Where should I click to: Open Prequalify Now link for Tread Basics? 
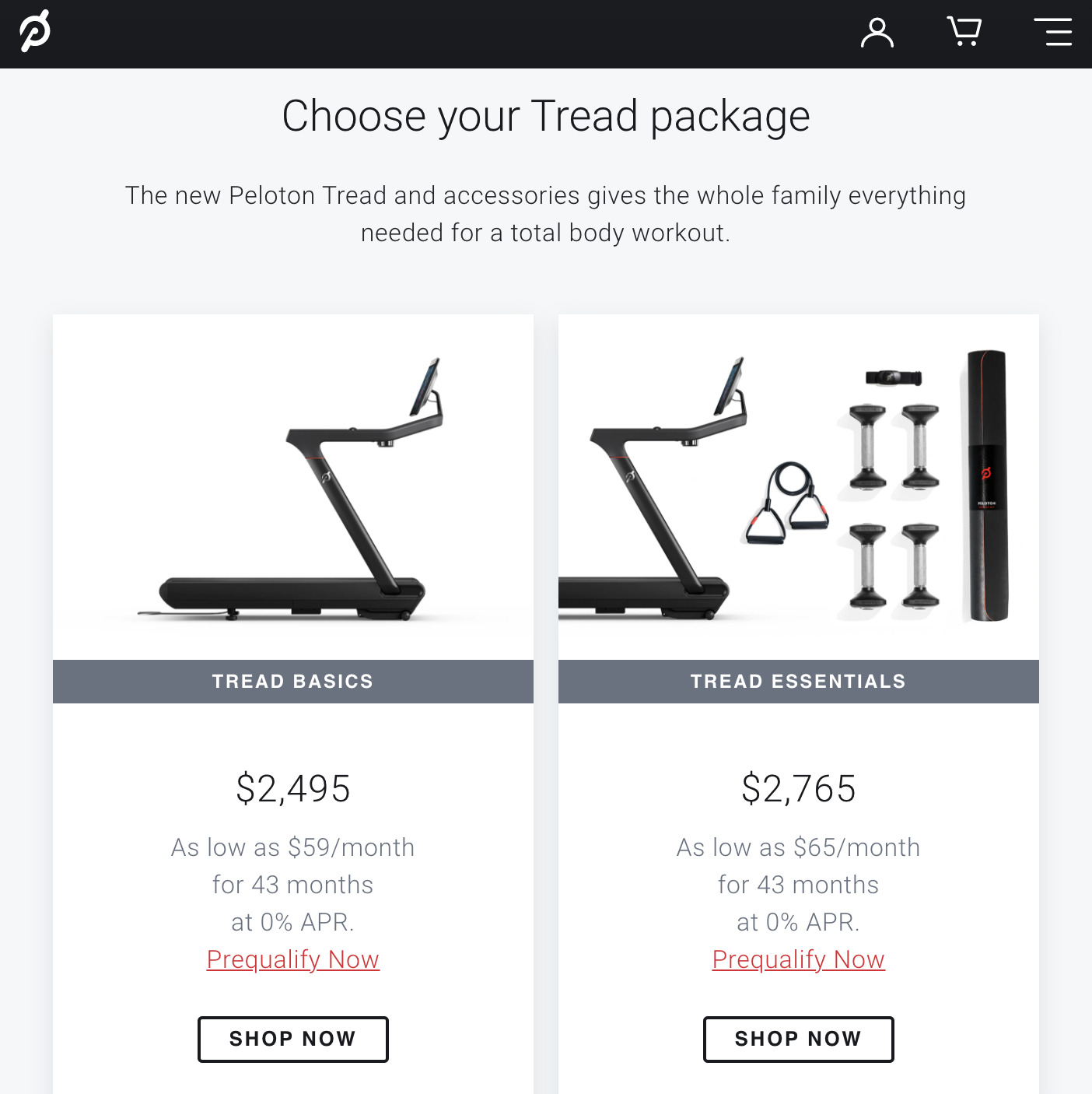point(293,959)
